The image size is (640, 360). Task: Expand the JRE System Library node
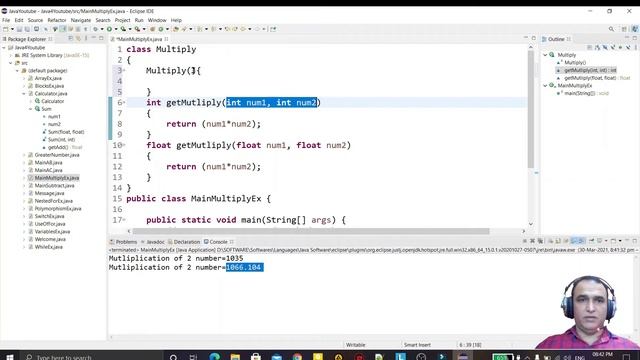(x=11, y=55)
